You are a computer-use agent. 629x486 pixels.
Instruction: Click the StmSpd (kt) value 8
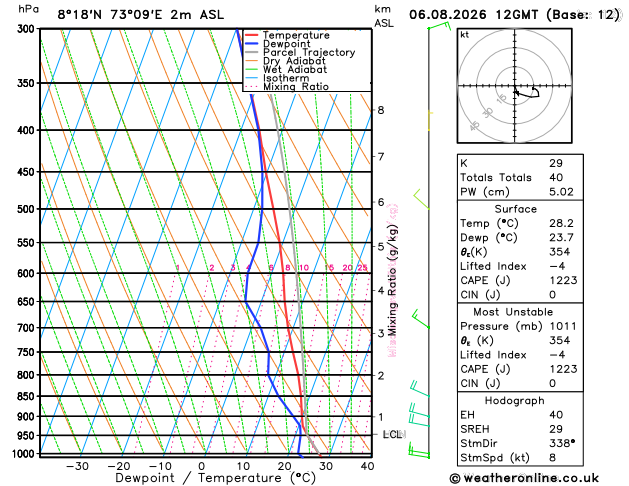(x=552, y=458)
